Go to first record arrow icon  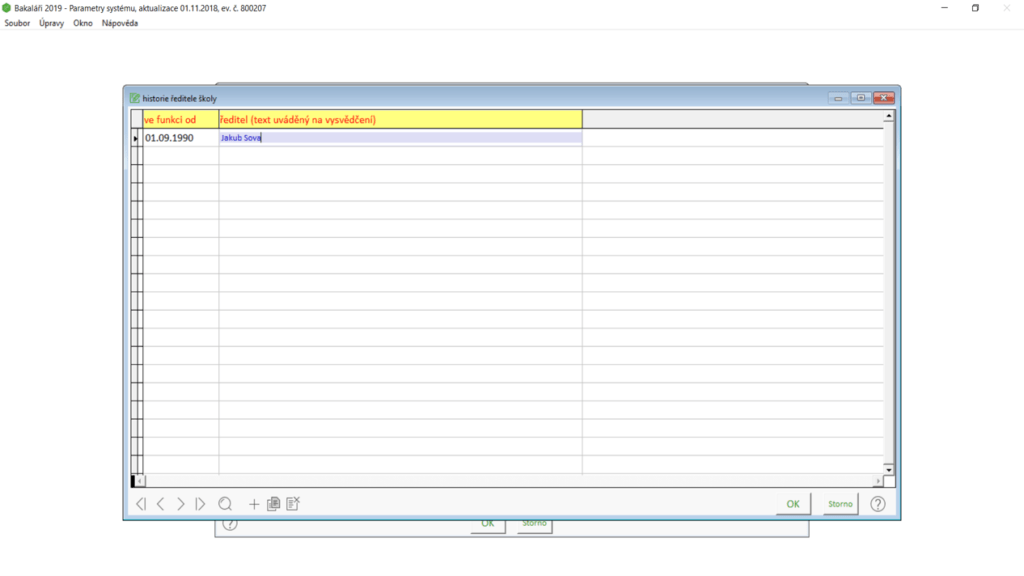141,504
